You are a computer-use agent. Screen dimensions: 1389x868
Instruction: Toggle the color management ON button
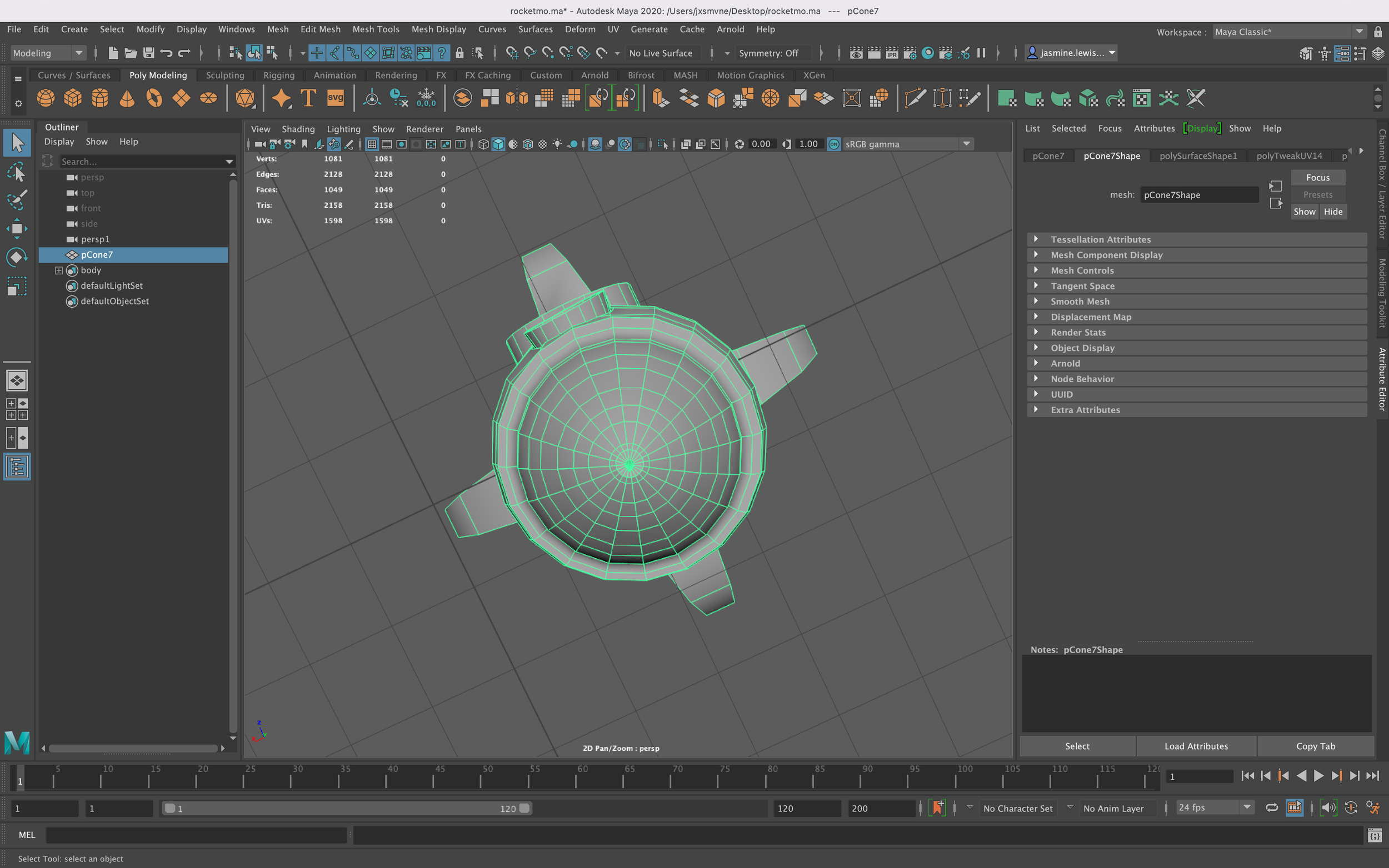834,144
